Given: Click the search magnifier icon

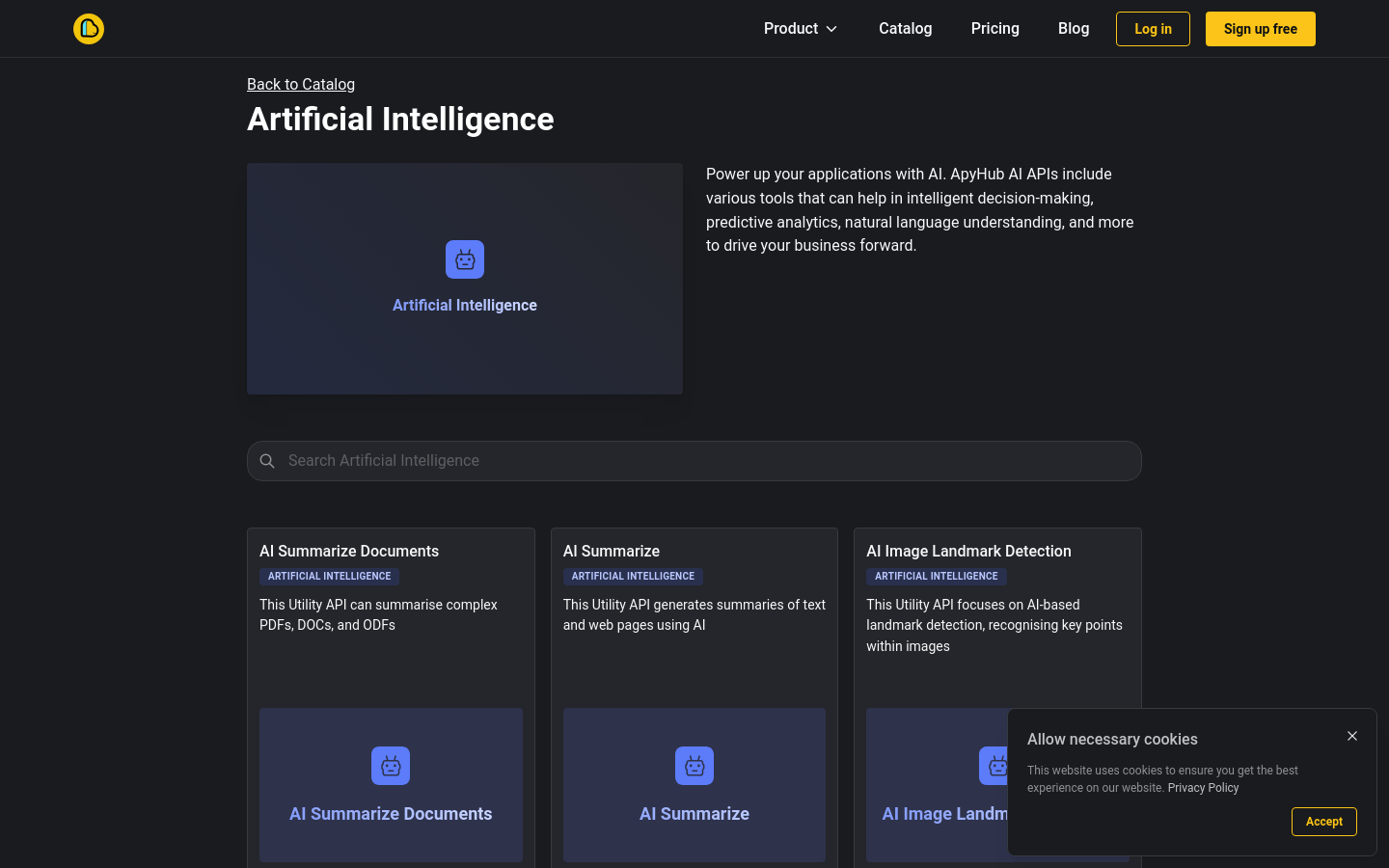Looking at the screenshot, I should click(x=267, y=460).
